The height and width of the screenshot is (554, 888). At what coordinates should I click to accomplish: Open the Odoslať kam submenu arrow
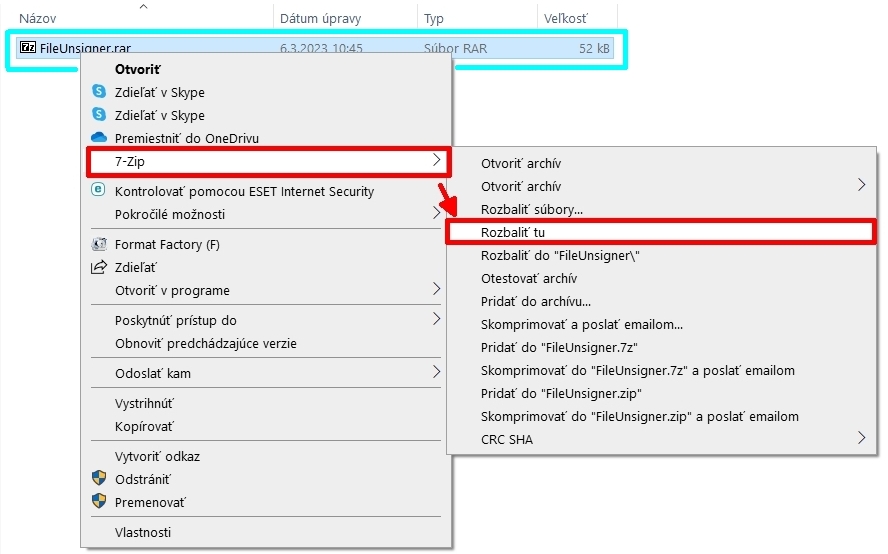coord(436,373)
